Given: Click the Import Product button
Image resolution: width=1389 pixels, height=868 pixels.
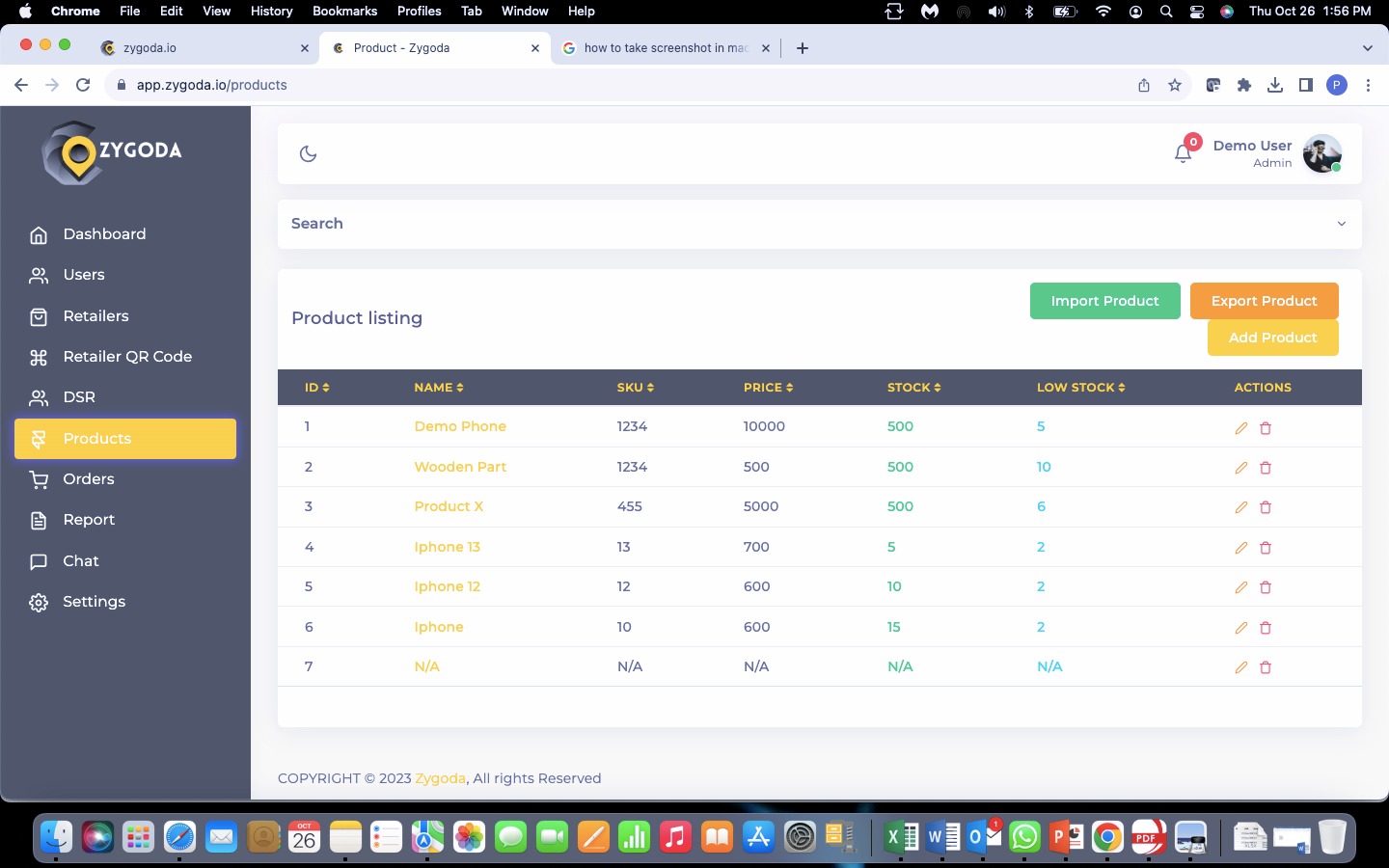Looking at the screenshot, I should (1104, 301).
